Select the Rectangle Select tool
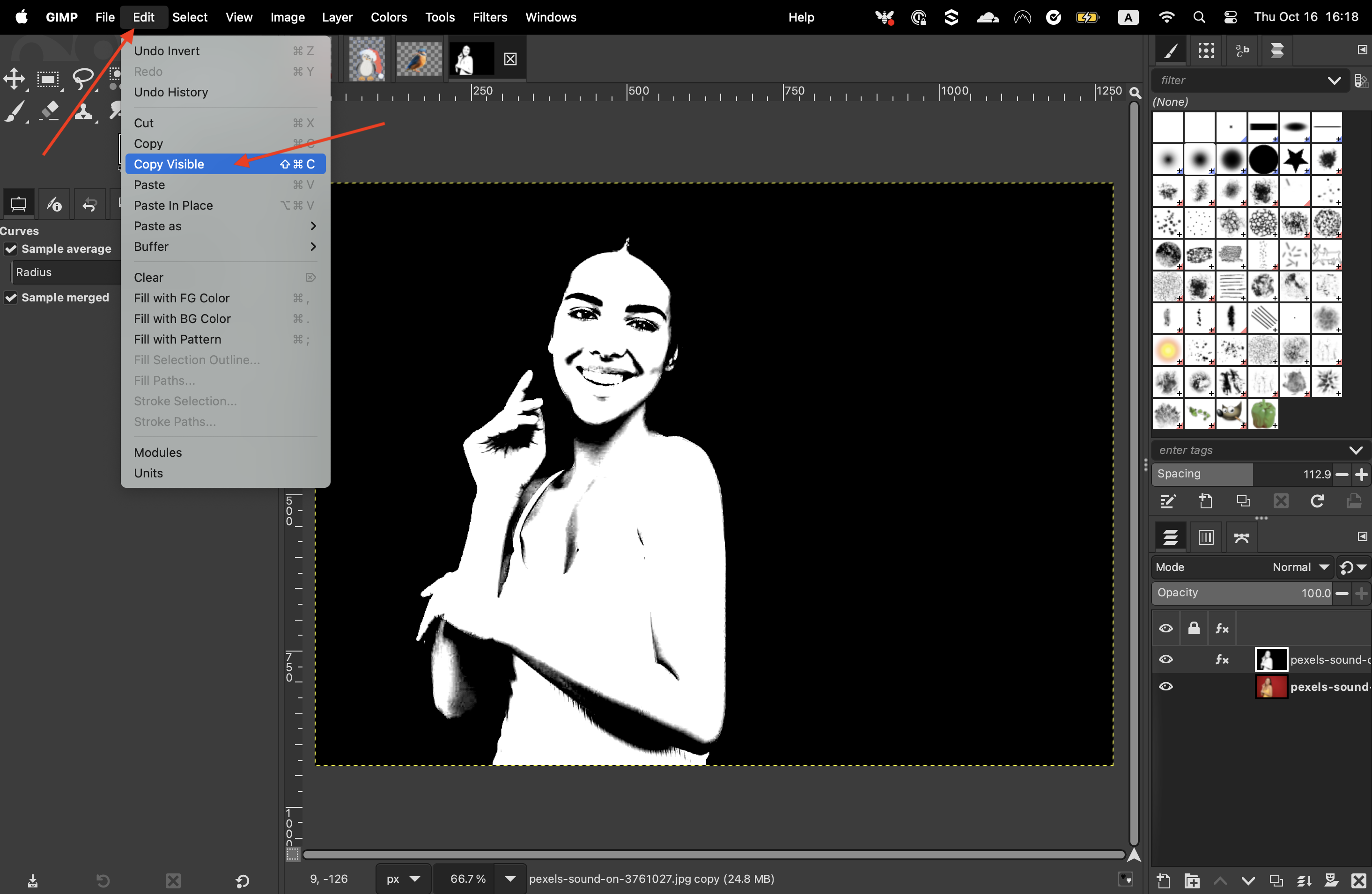 tap(48, 79)
